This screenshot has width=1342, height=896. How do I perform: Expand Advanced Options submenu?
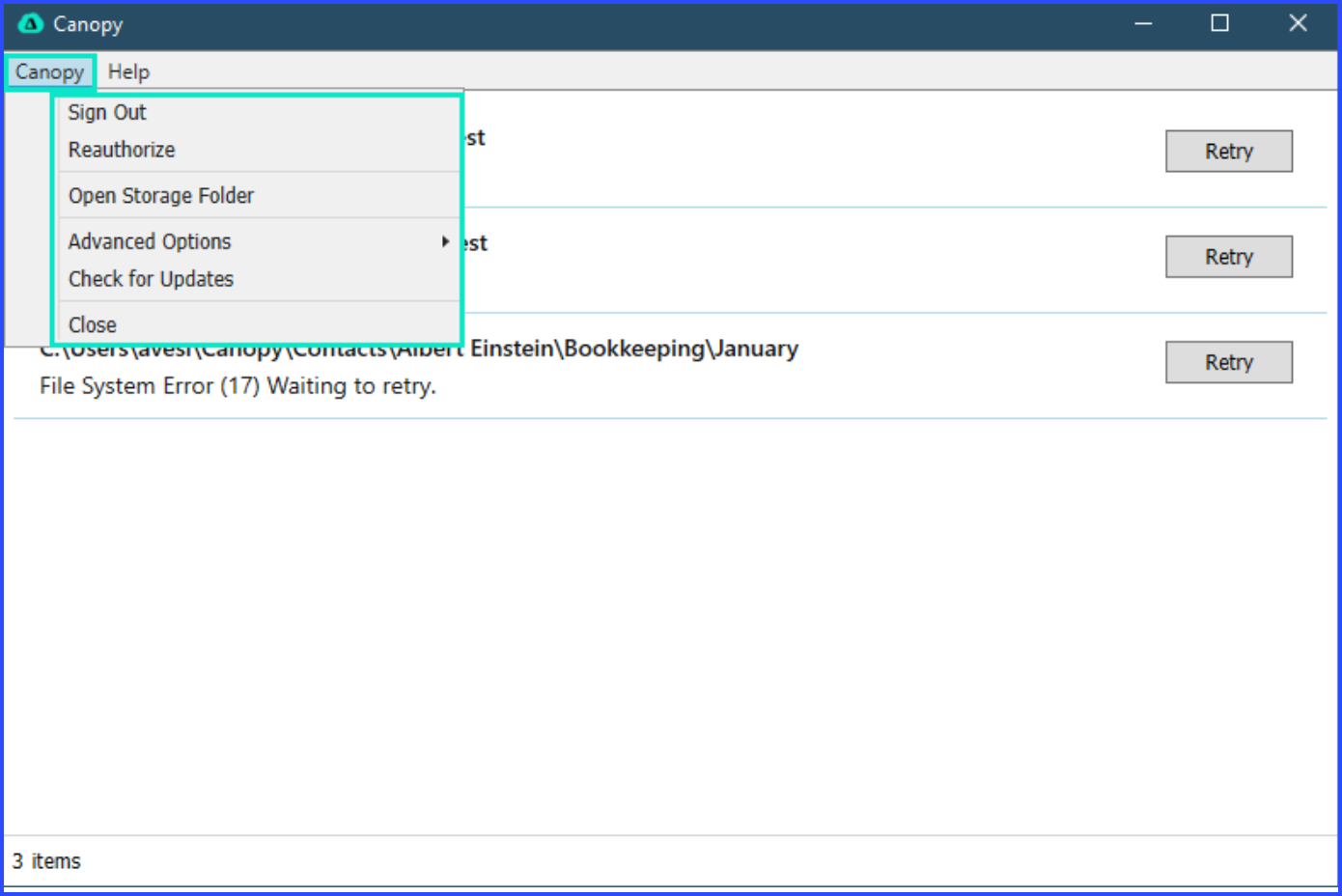point(257,241)
